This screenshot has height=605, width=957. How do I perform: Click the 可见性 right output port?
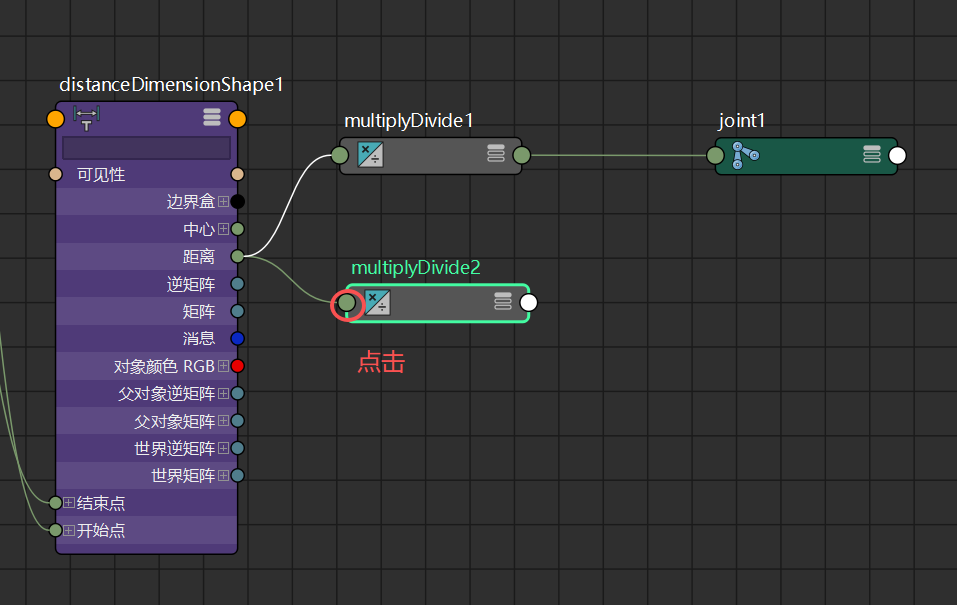[237, 175]
